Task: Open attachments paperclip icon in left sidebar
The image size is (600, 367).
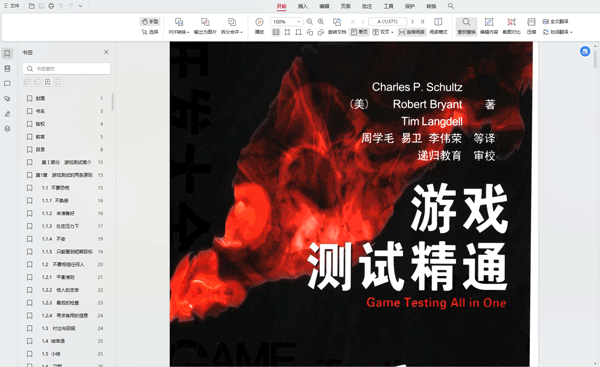Action: tap(7, 99)
